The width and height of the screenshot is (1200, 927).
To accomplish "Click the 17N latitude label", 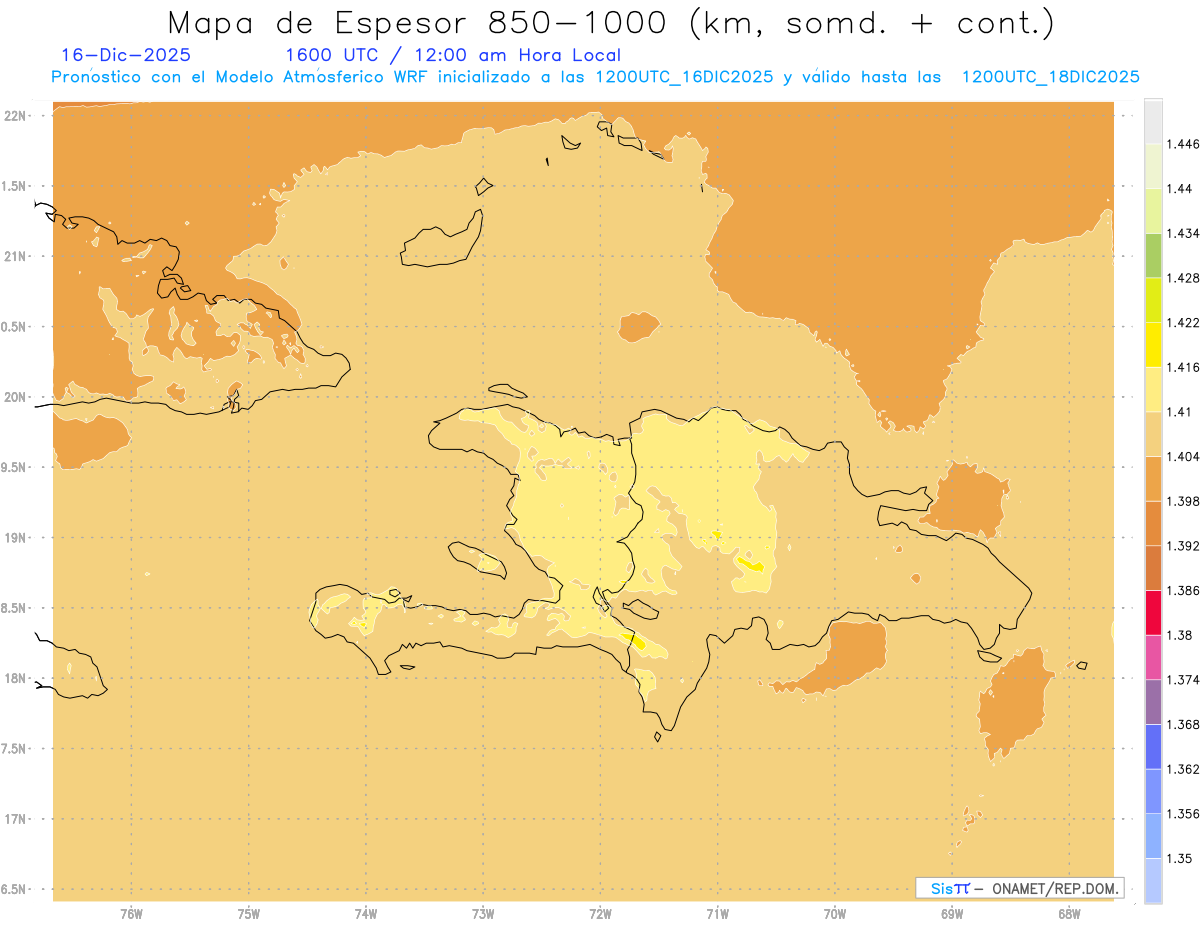I will 15,819.
